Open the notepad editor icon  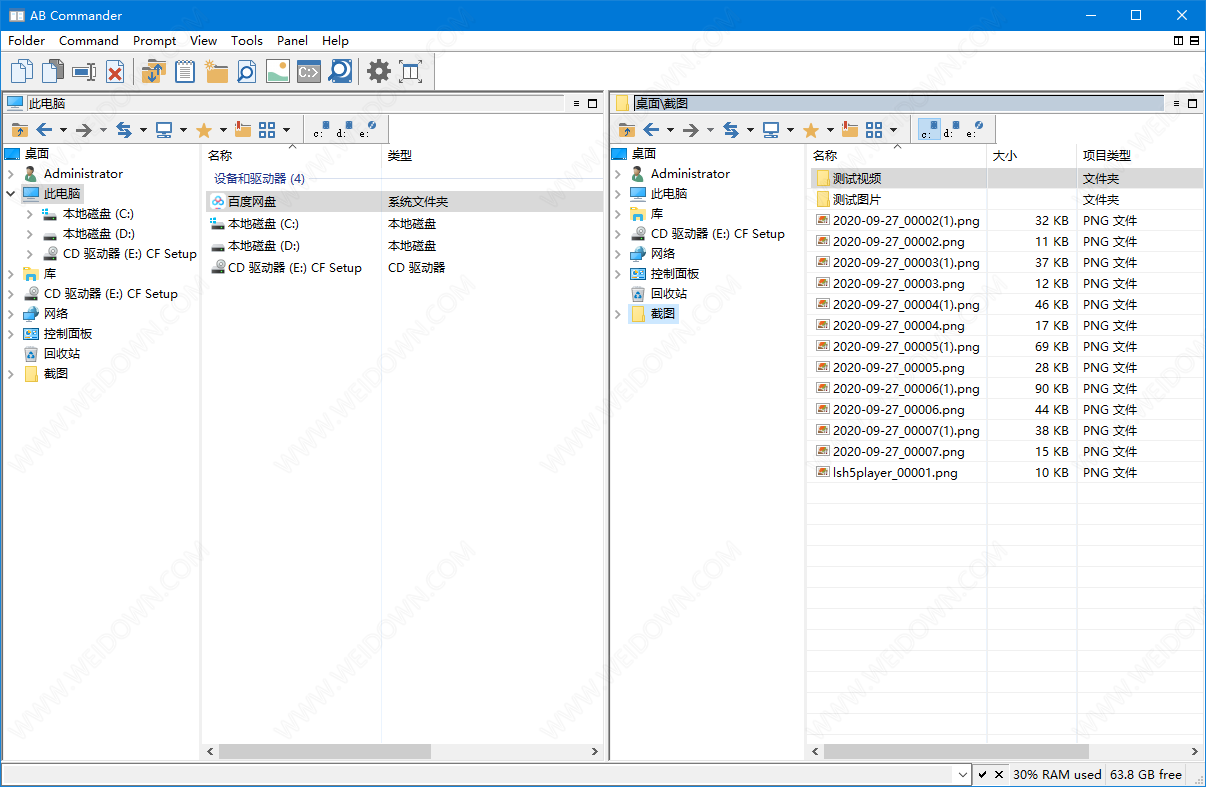point(184,71)
